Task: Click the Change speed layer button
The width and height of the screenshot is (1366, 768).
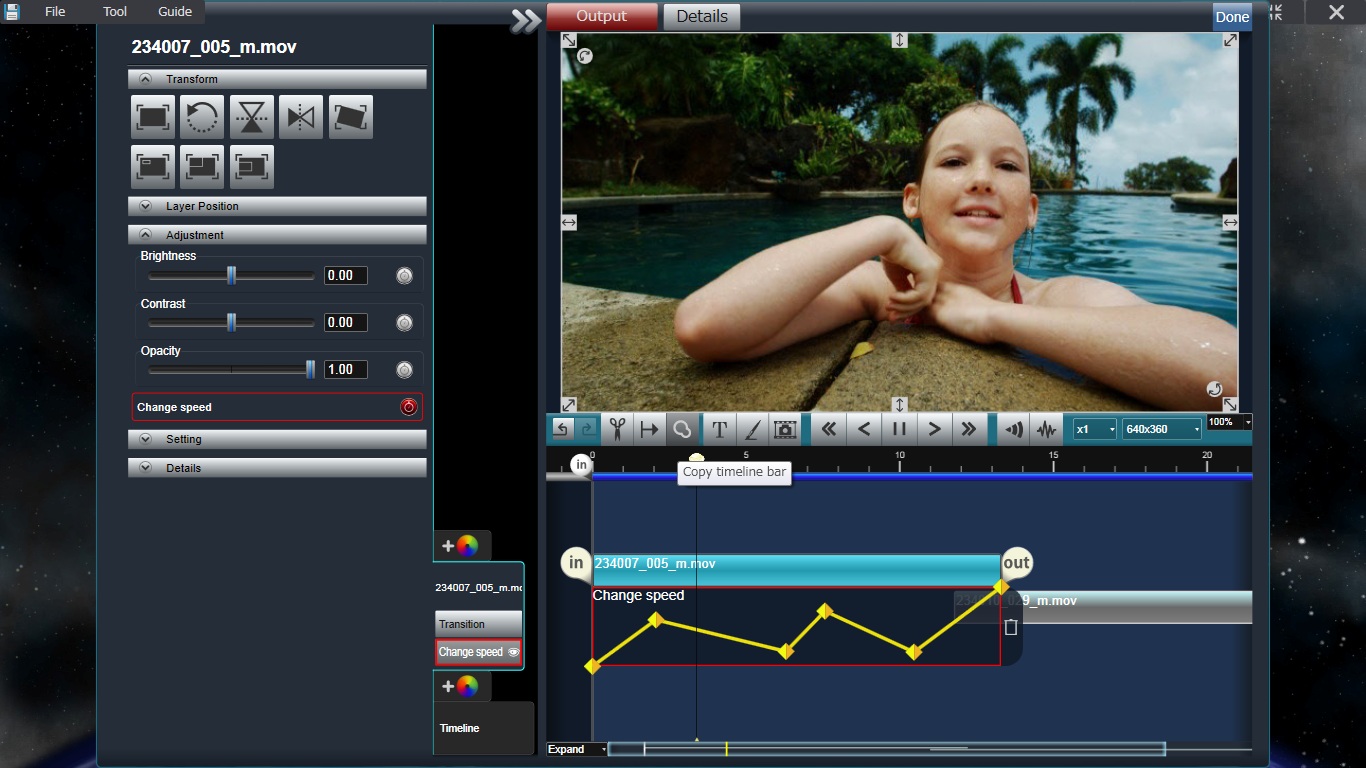Action: coord(478,652)
